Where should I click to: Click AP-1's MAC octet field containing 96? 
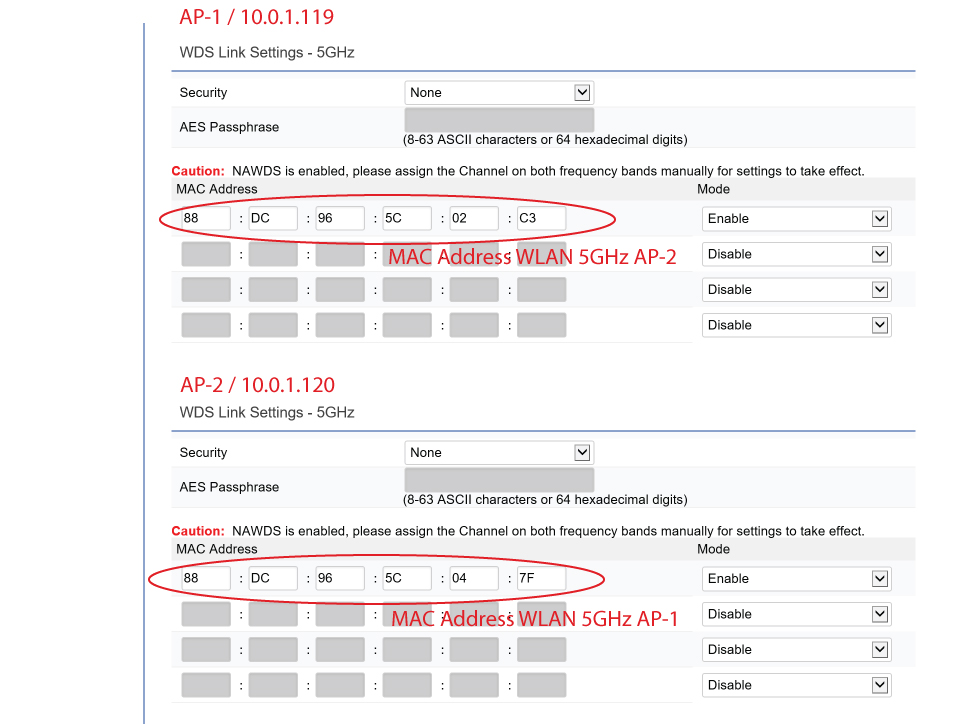coord(340,218)
